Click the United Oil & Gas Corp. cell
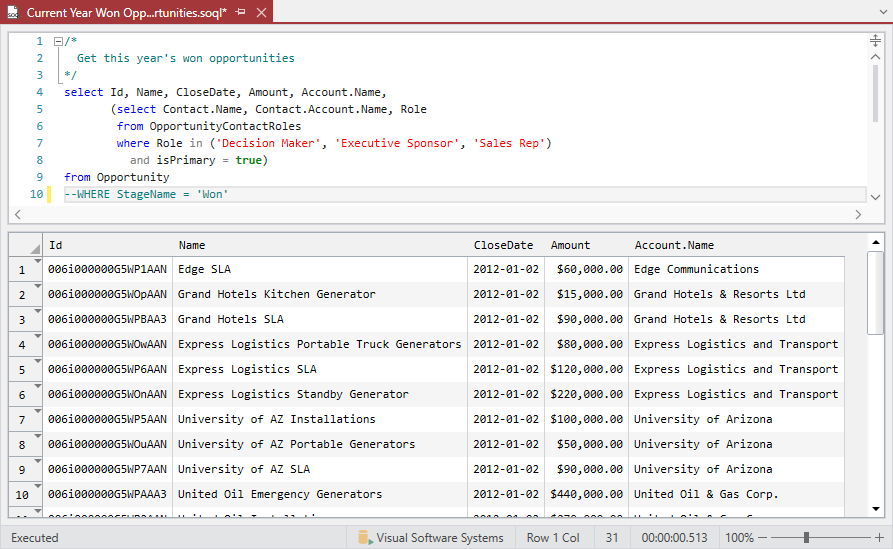Viewport: 893px width, 549px height. 736,494
